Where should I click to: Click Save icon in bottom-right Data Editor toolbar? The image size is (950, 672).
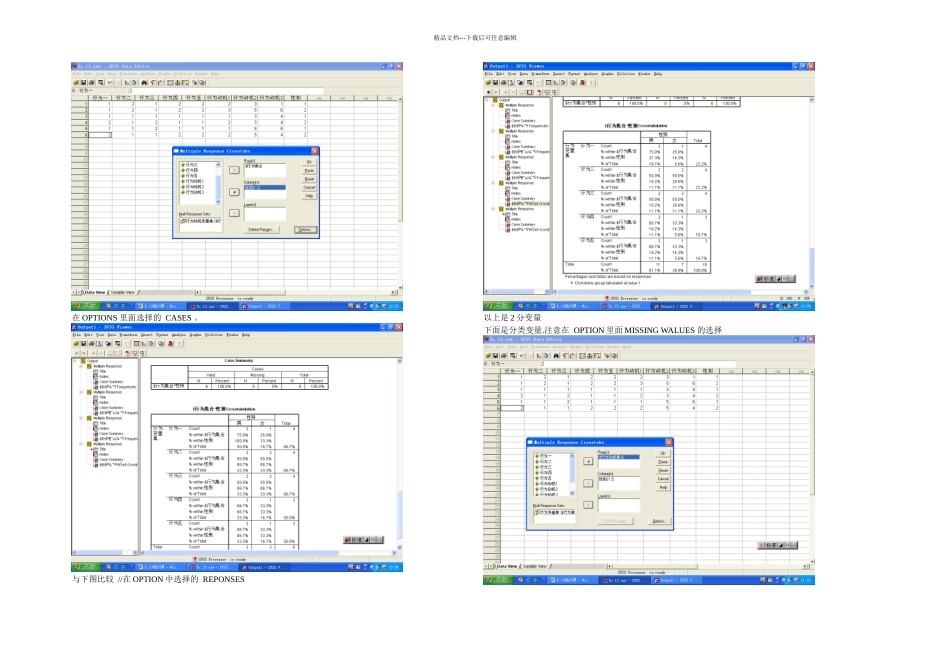[x=496, y=356]
